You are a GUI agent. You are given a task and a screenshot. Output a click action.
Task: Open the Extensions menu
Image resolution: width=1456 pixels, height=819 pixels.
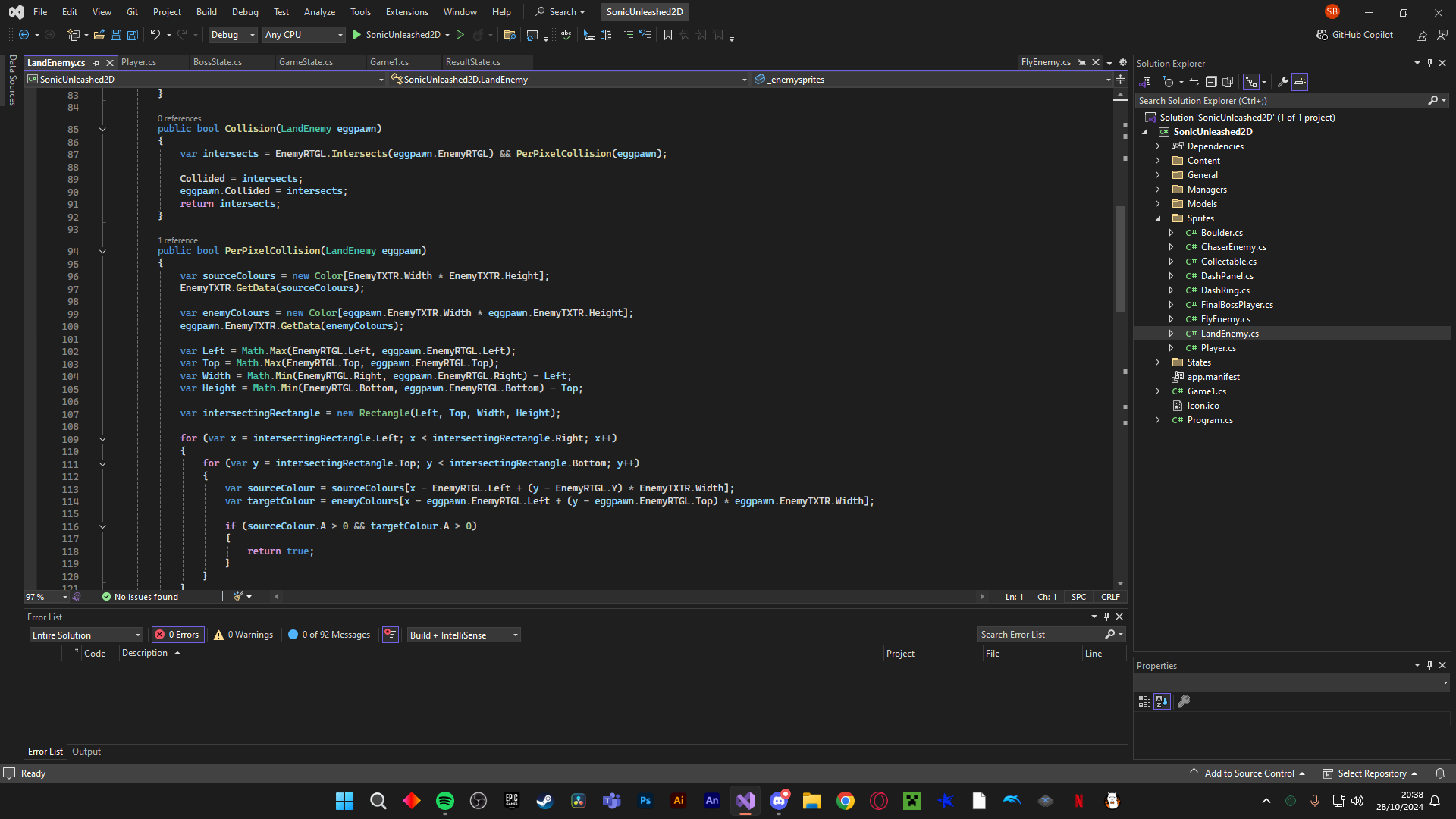pyautogui.click(x=406, y=12)
